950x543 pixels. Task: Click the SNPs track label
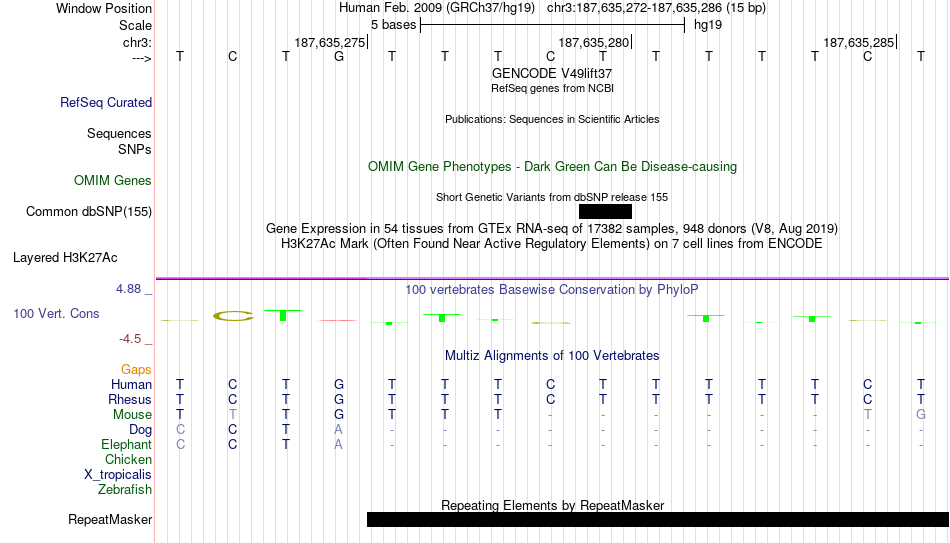pos(135,149)
